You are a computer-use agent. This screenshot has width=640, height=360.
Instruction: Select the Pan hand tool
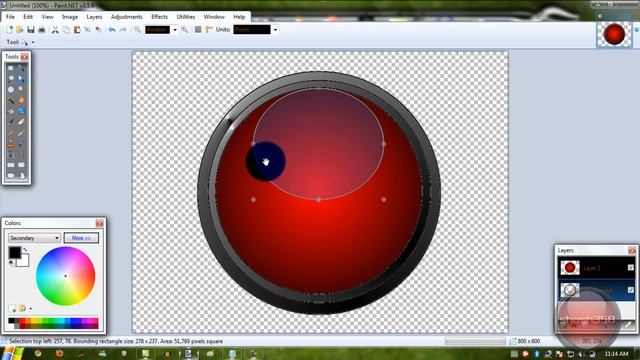[21, 100]
